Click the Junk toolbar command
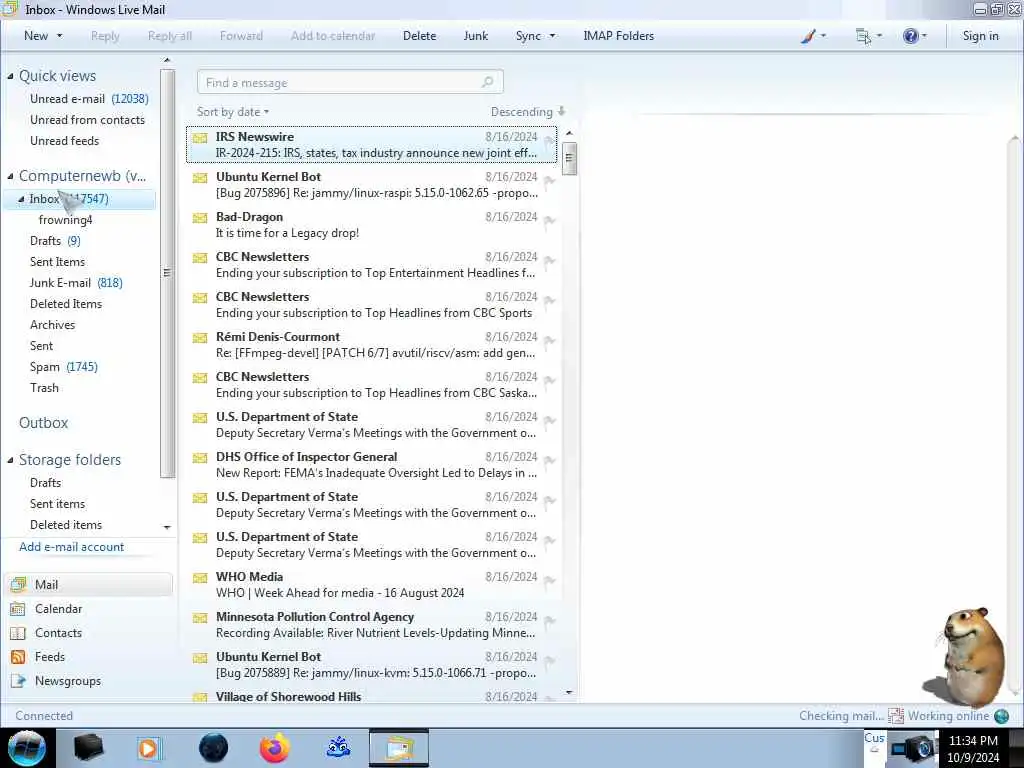This screenshot has width=1024, height=768. pyautogui.click(x=475, y=36)
